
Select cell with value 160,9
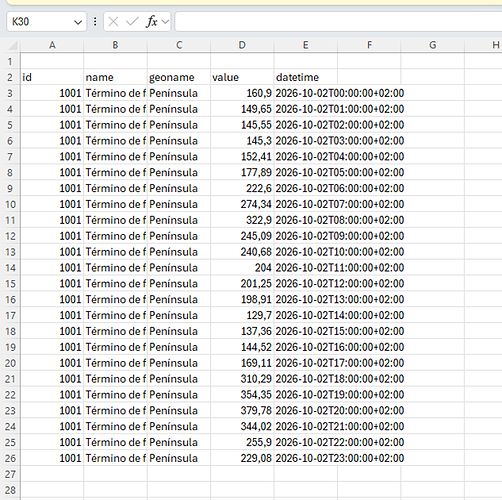click(x=242, y=93)
